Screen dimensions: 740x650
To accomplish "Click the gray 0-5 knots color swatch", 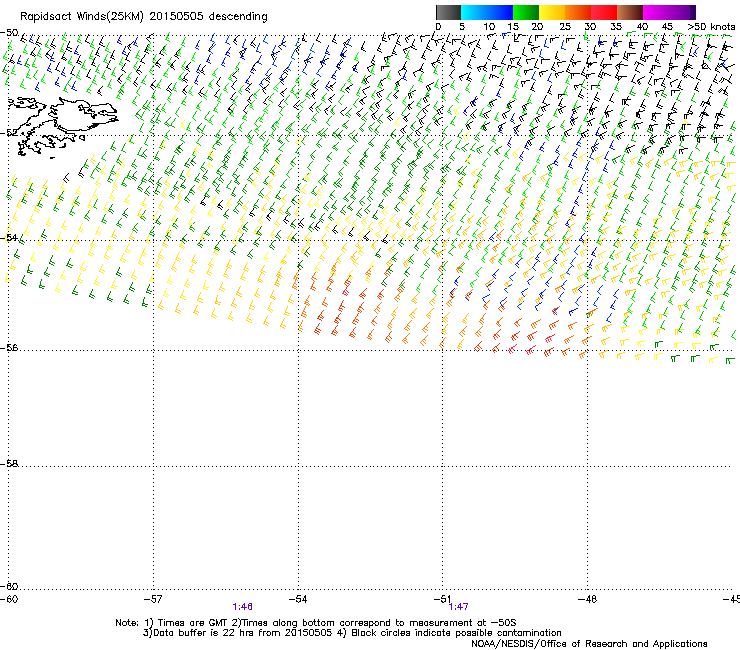I will point(448,12).
